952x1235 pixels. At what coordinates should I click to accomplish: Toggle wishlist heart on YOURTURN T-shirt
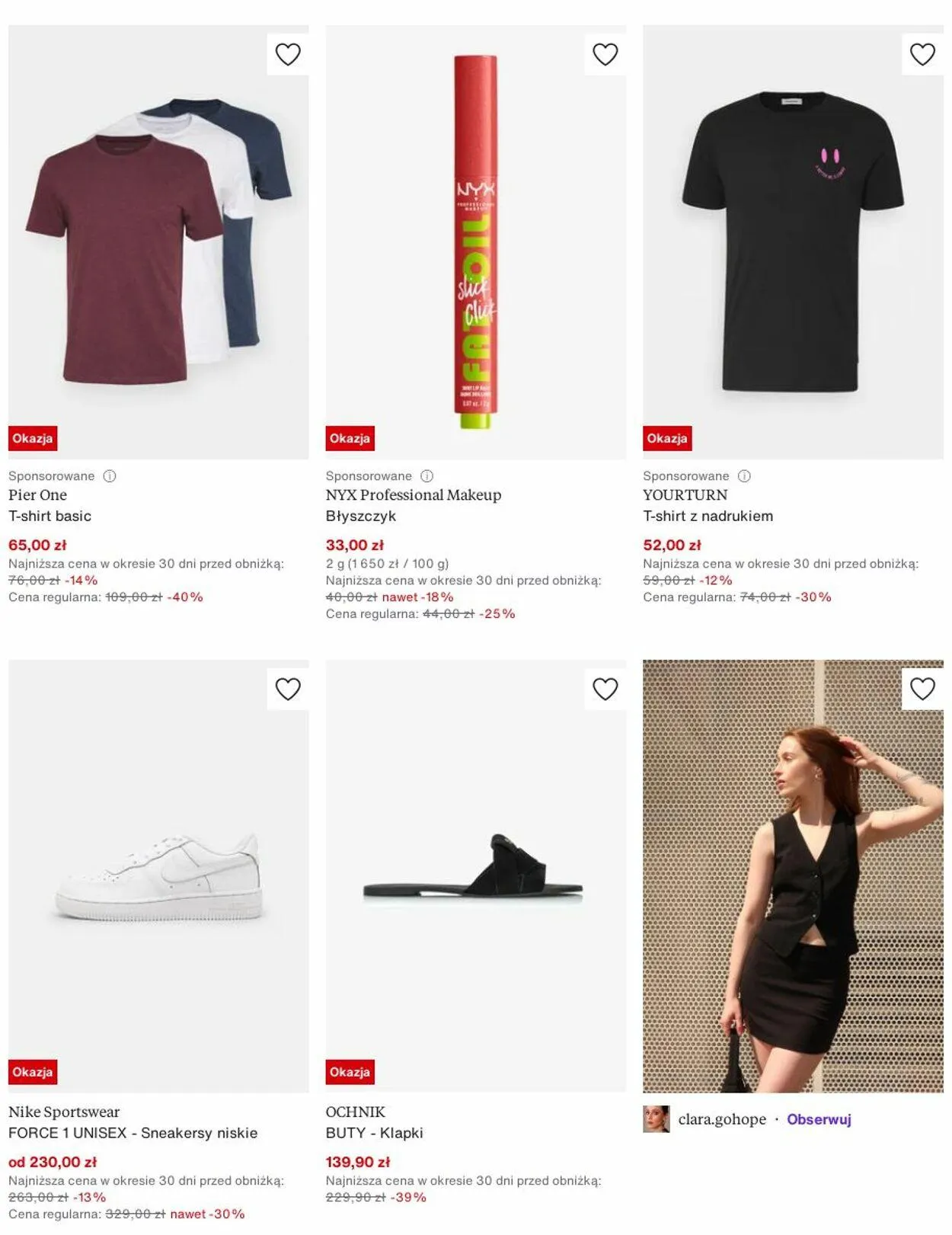click(x=922, y=54)
